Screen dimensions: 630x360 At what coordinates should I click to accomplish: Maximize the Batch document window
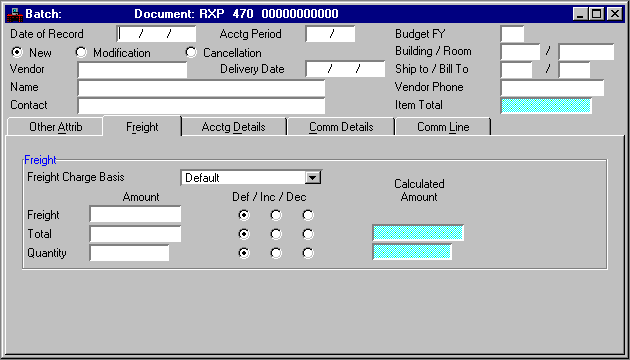[x=597, y=14]
